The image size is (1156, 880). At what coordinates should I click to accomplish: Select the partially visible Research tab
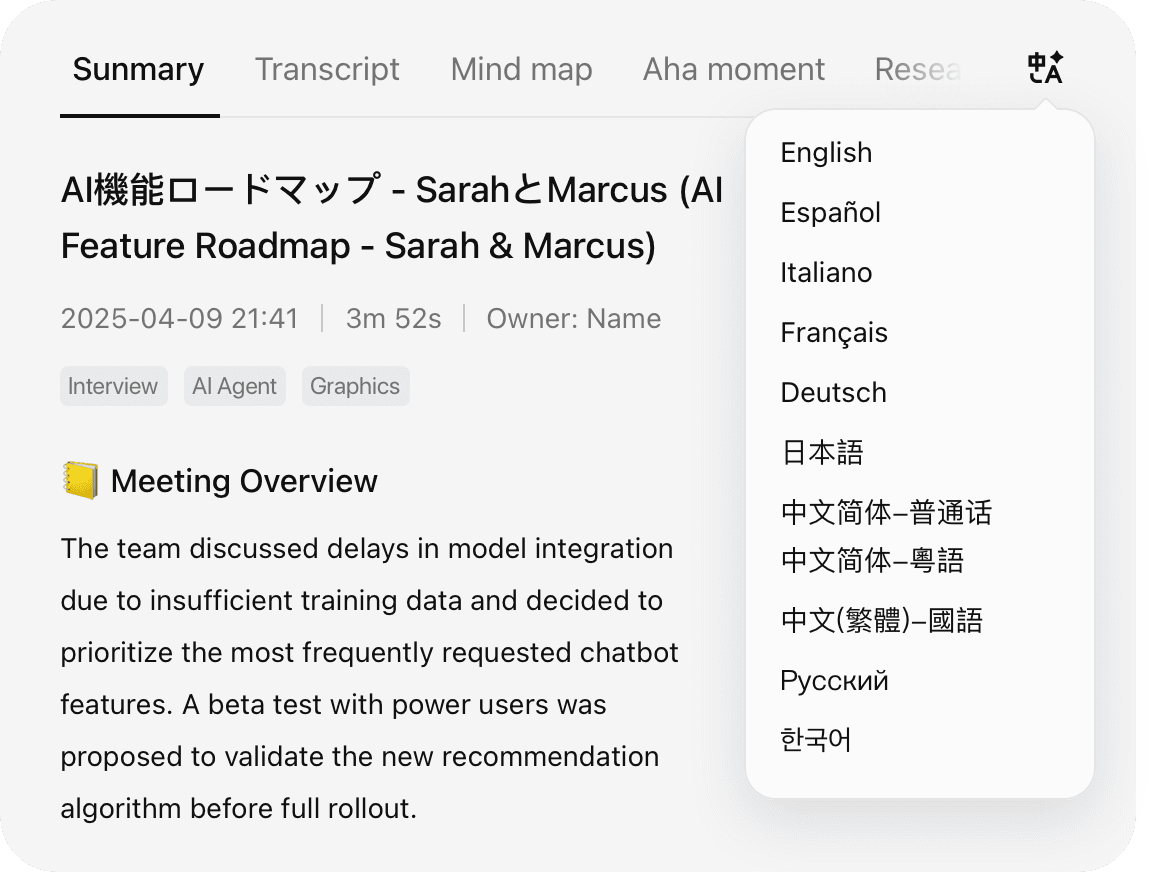(917, 70)
